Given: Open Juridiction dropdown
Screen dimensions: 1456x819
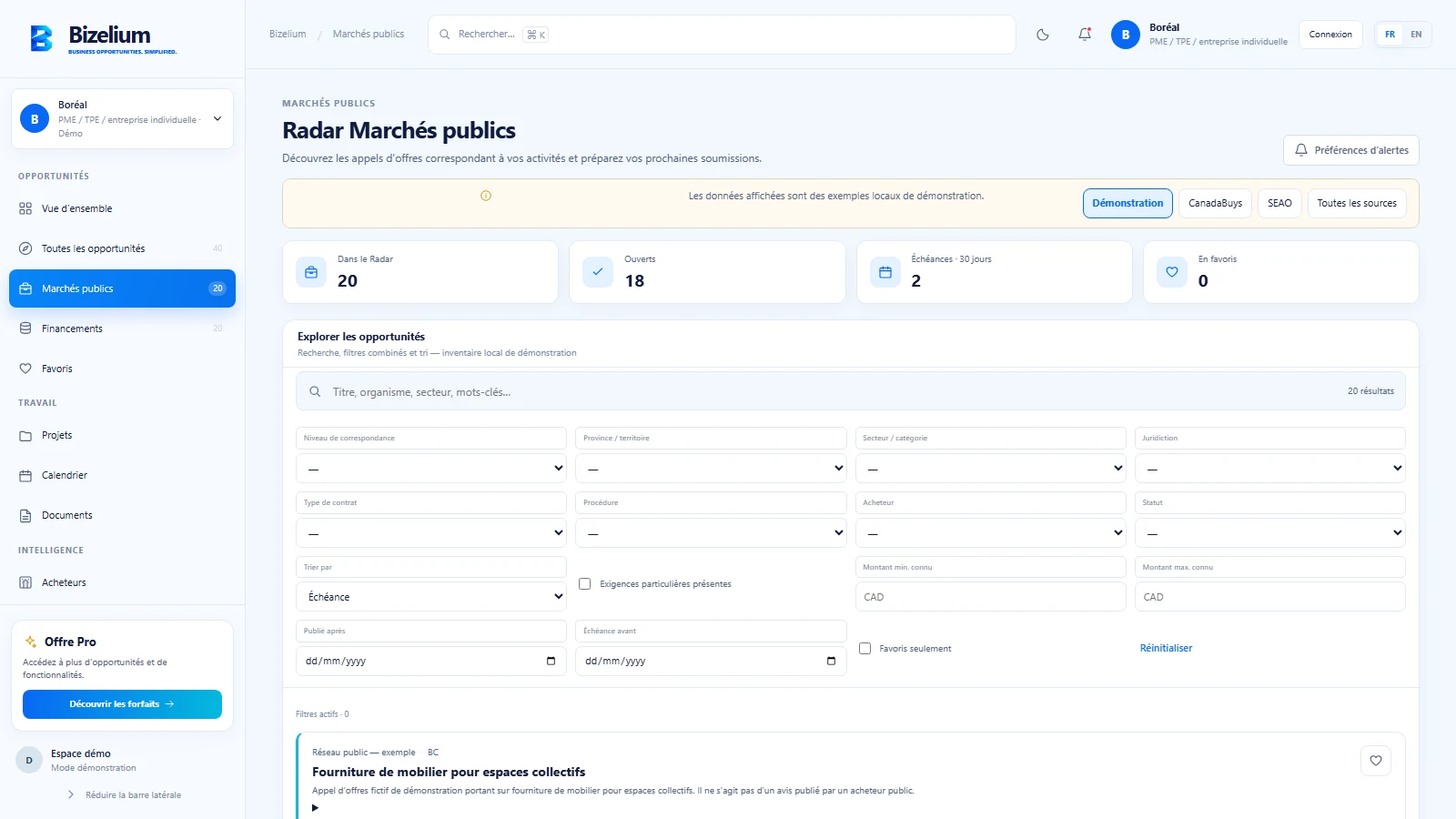Looking at the screenshot, I should coord(1270,468).
